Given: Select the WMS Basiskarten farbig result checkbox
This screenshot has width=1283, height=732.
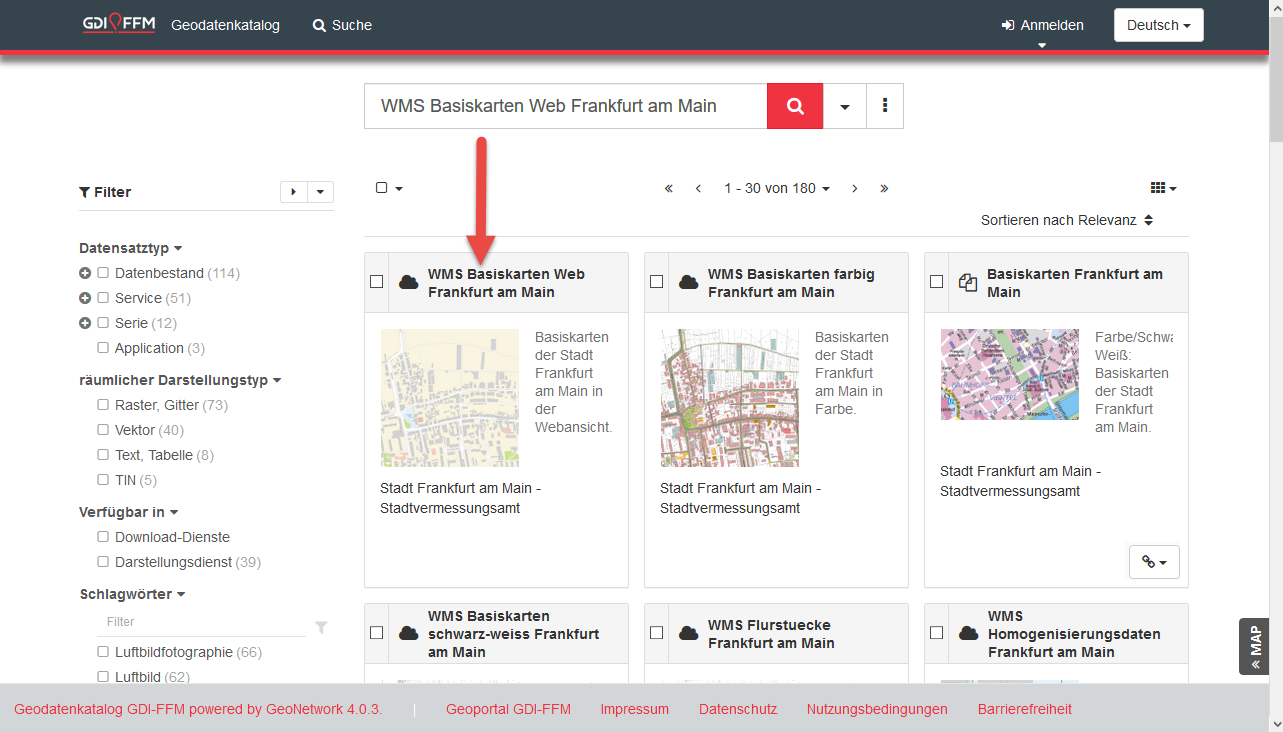Looking at the screenshot, I should (x=657, y=282).
